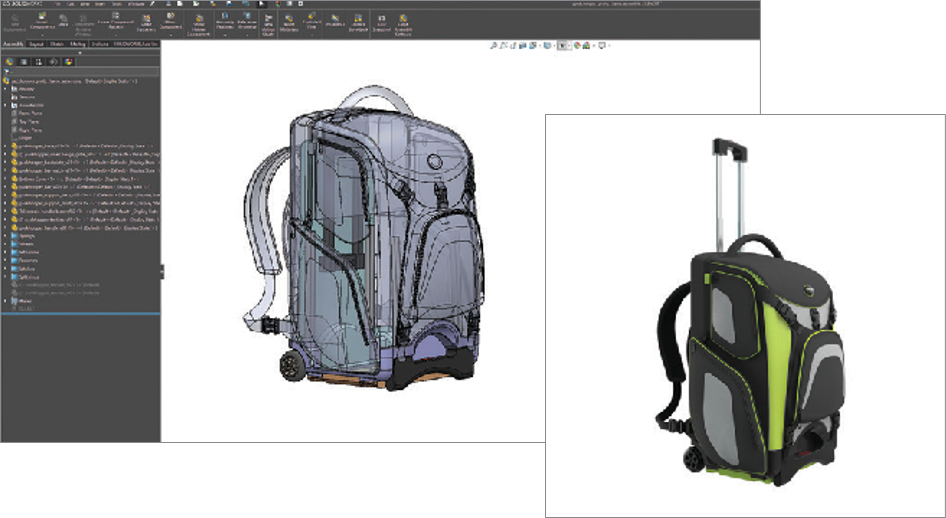Open Large Assembly Settings tool

(402, 25)
